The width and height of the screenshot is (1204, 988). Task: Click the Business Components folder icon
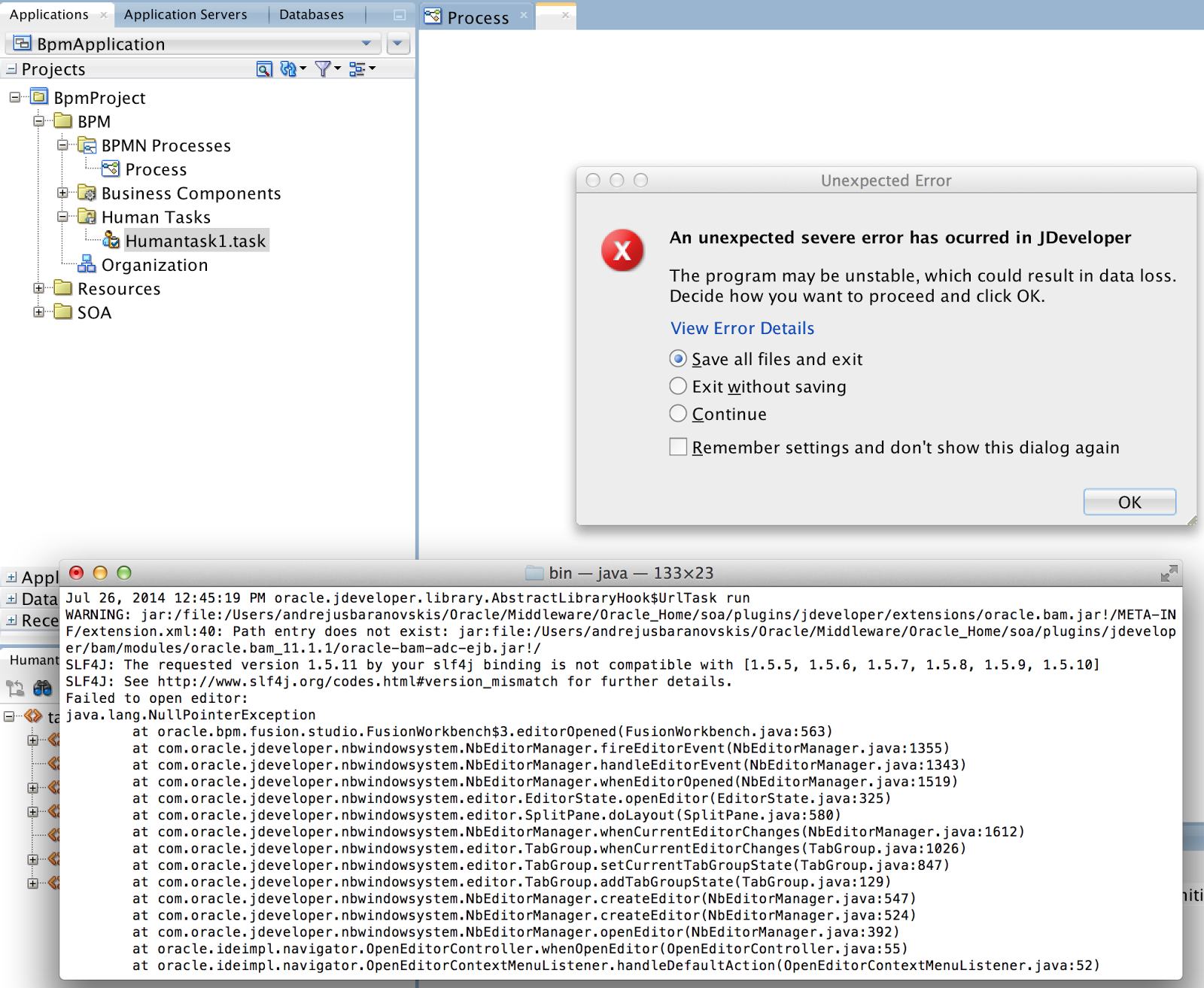tap(87, 193)
